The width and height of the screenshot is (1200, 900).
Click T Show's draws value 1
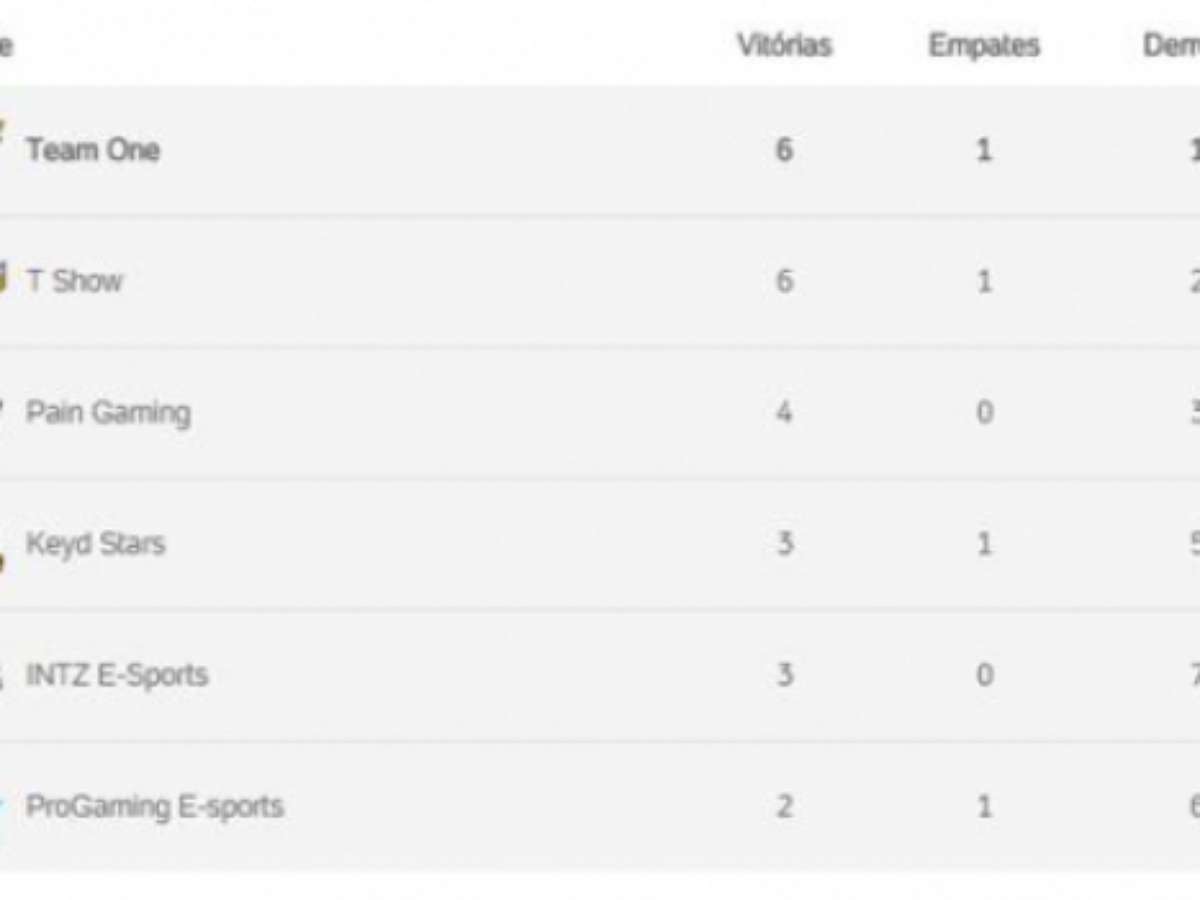pyautogui.click(x=984, y=281)
